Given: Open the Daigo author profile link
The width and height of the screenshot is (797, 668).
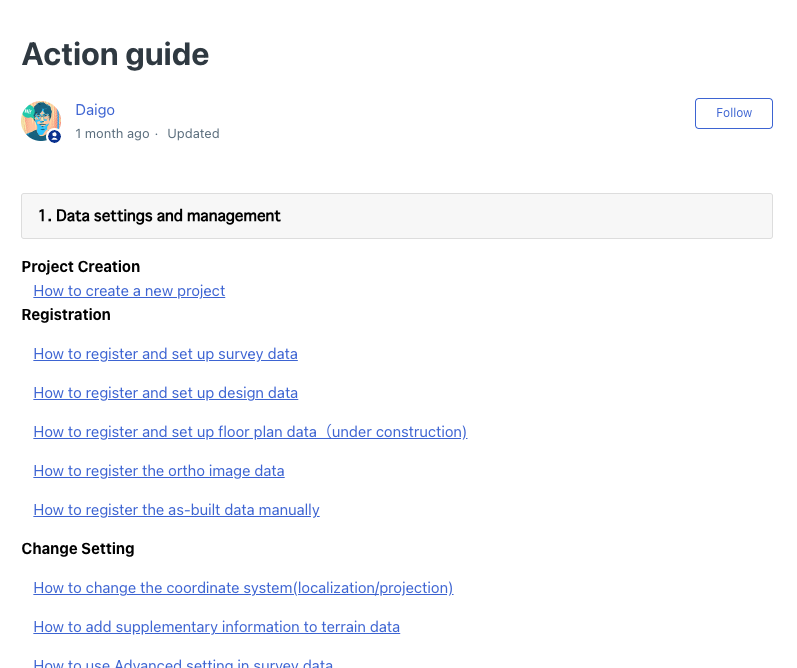Looking at the screenshot, I should (95, 110).
